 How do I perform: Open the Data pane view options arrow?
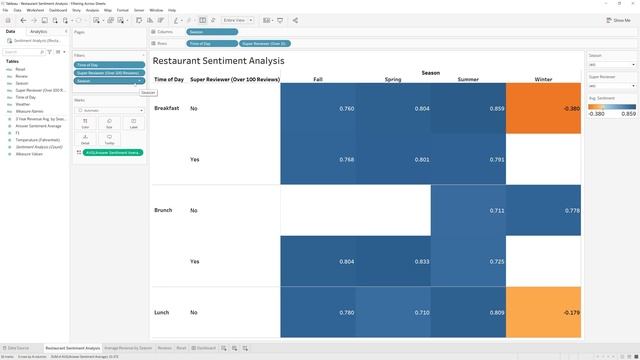click(64, 52)
